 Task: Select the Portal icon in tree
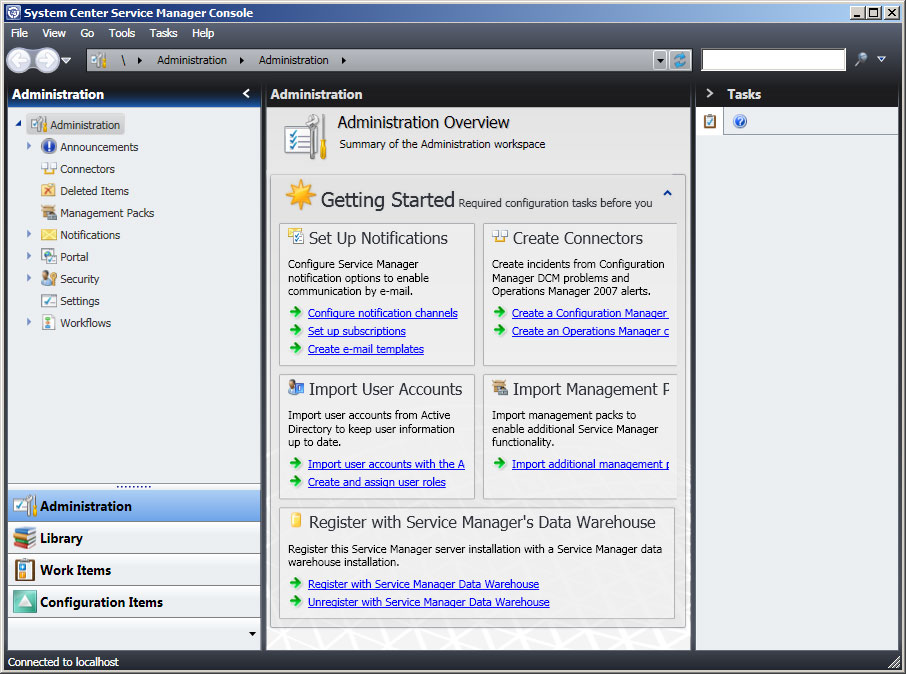49,256
